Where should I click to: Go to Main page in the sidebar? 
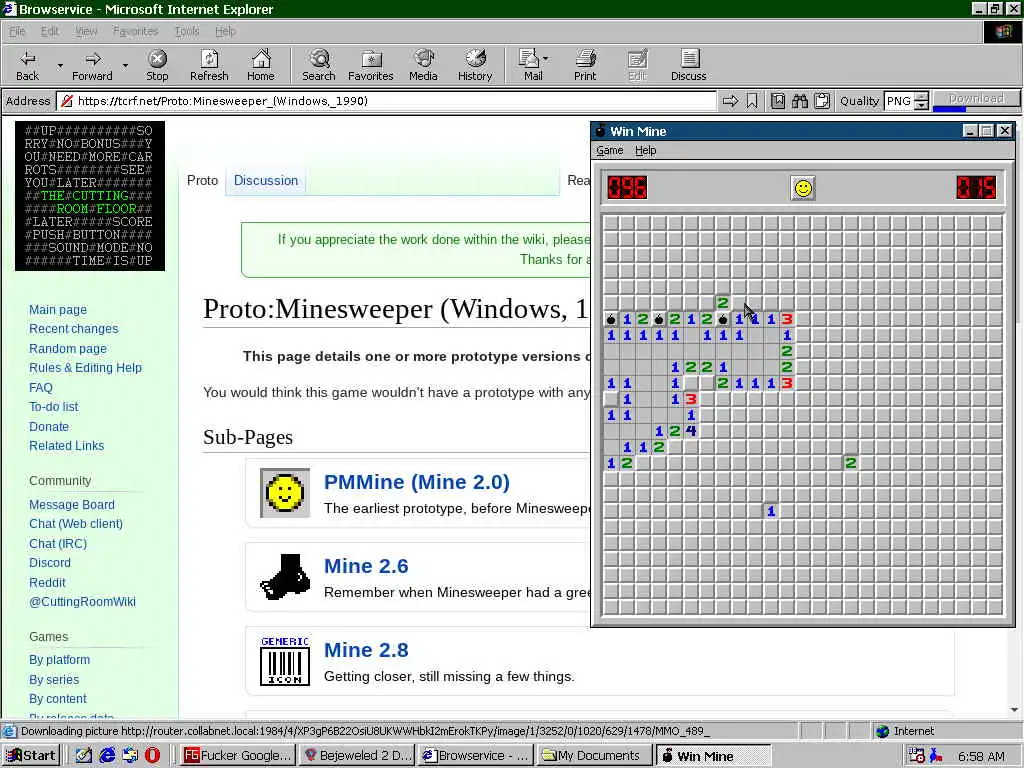click(x=57, y=310)
